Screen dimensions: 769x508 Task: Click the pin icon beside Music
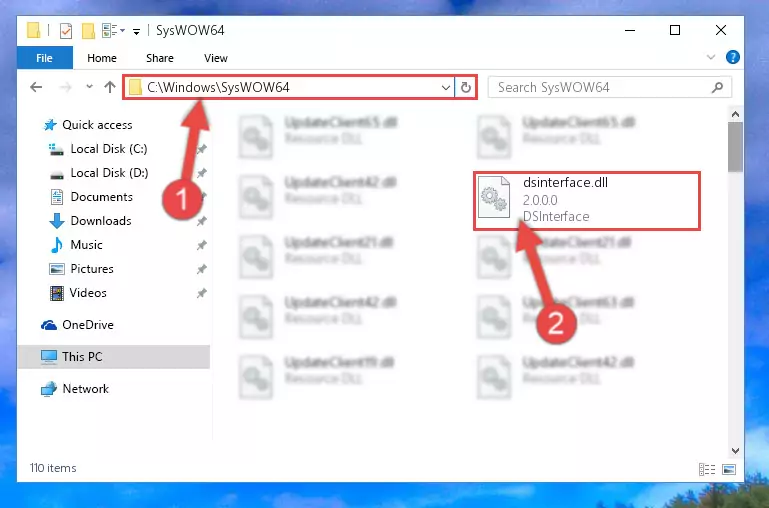click(202, 245)
